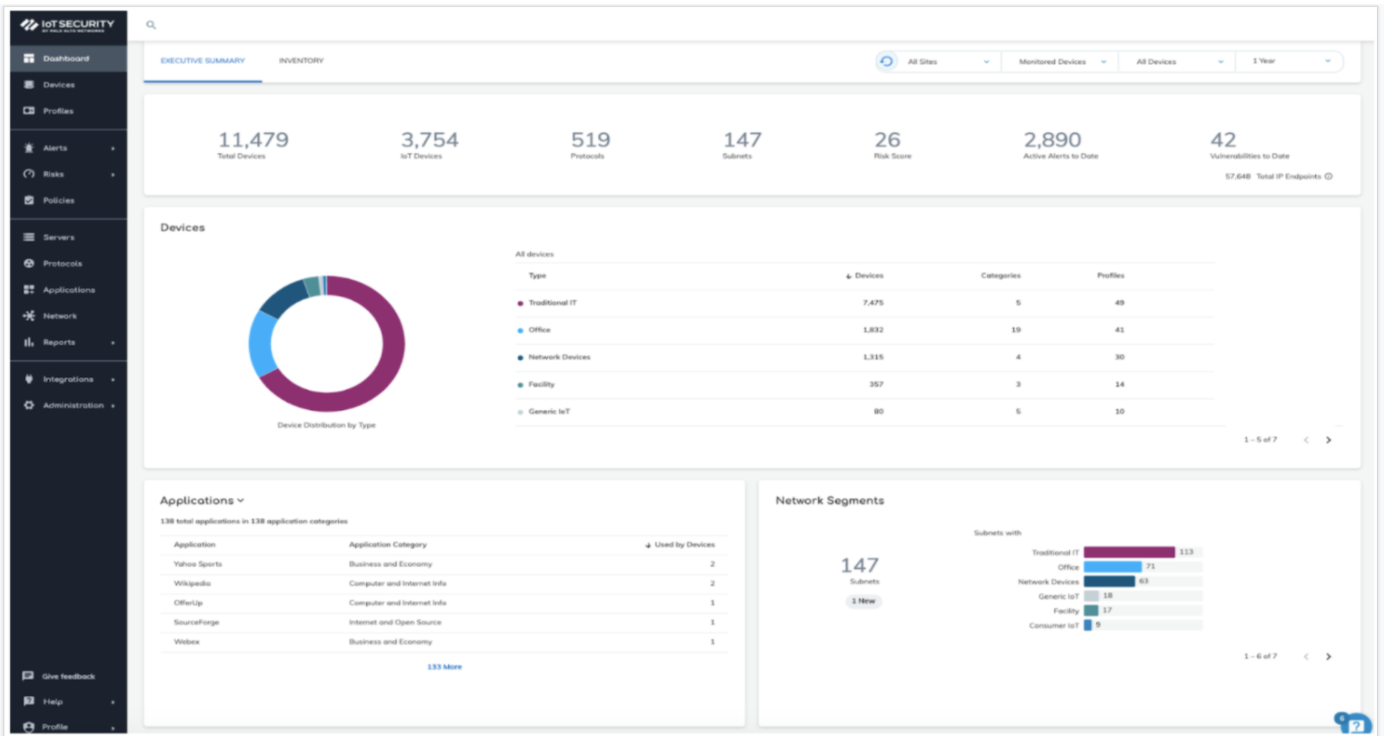The width and height of the screenshot is (1384, 740).
Task: Open the Profiles sidebar icon
Action: tap(29, 111)
